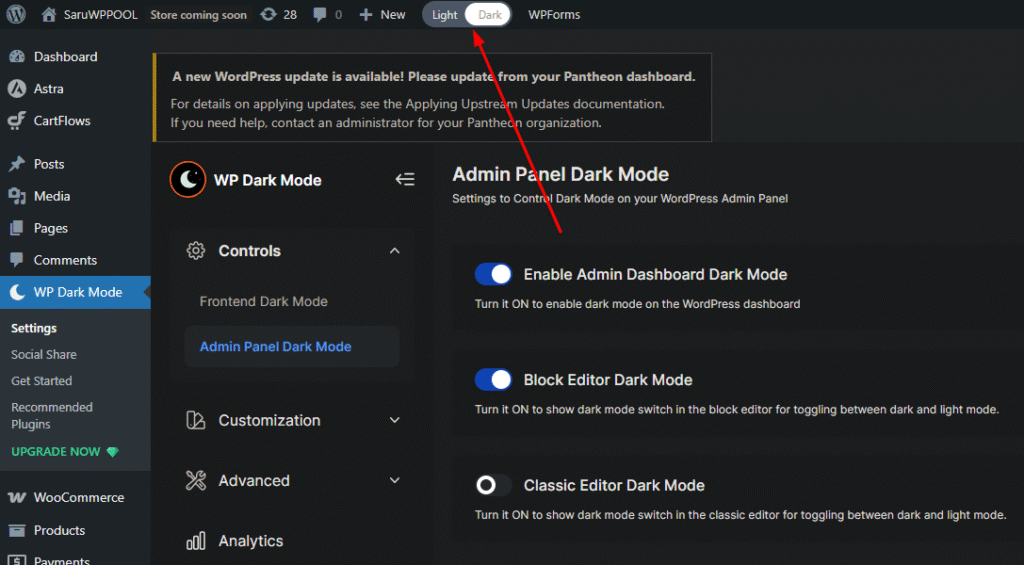The image size is (1024, 565).
Task: Open the WooCommerce menu label
Action: [x=79, y=498]
